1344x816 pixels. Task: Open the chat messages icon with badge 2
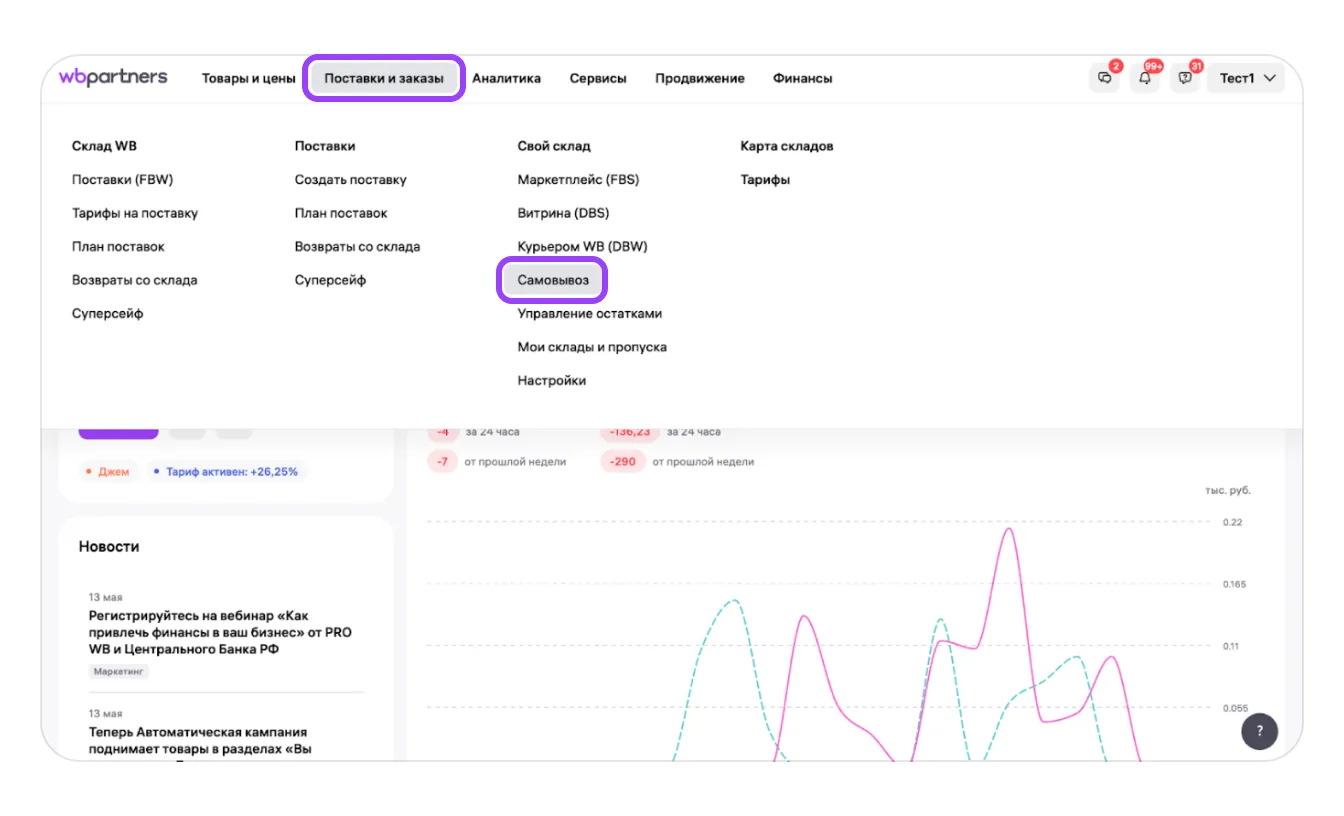coord(1104,78)
